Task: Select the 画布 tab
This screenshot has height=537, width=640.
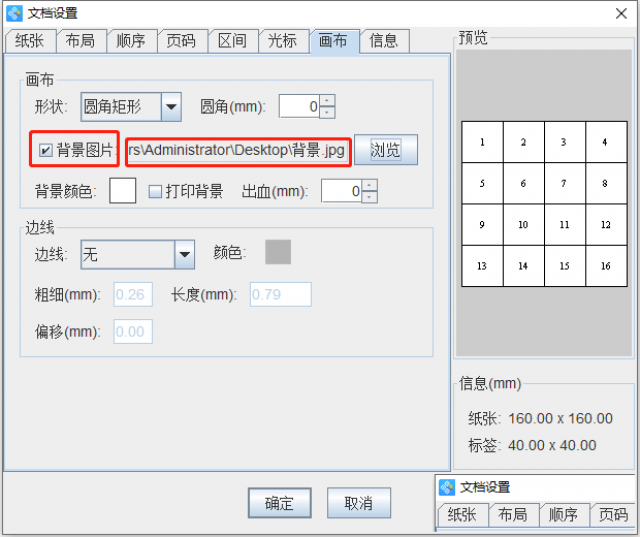Action: (x=334, y=41)
